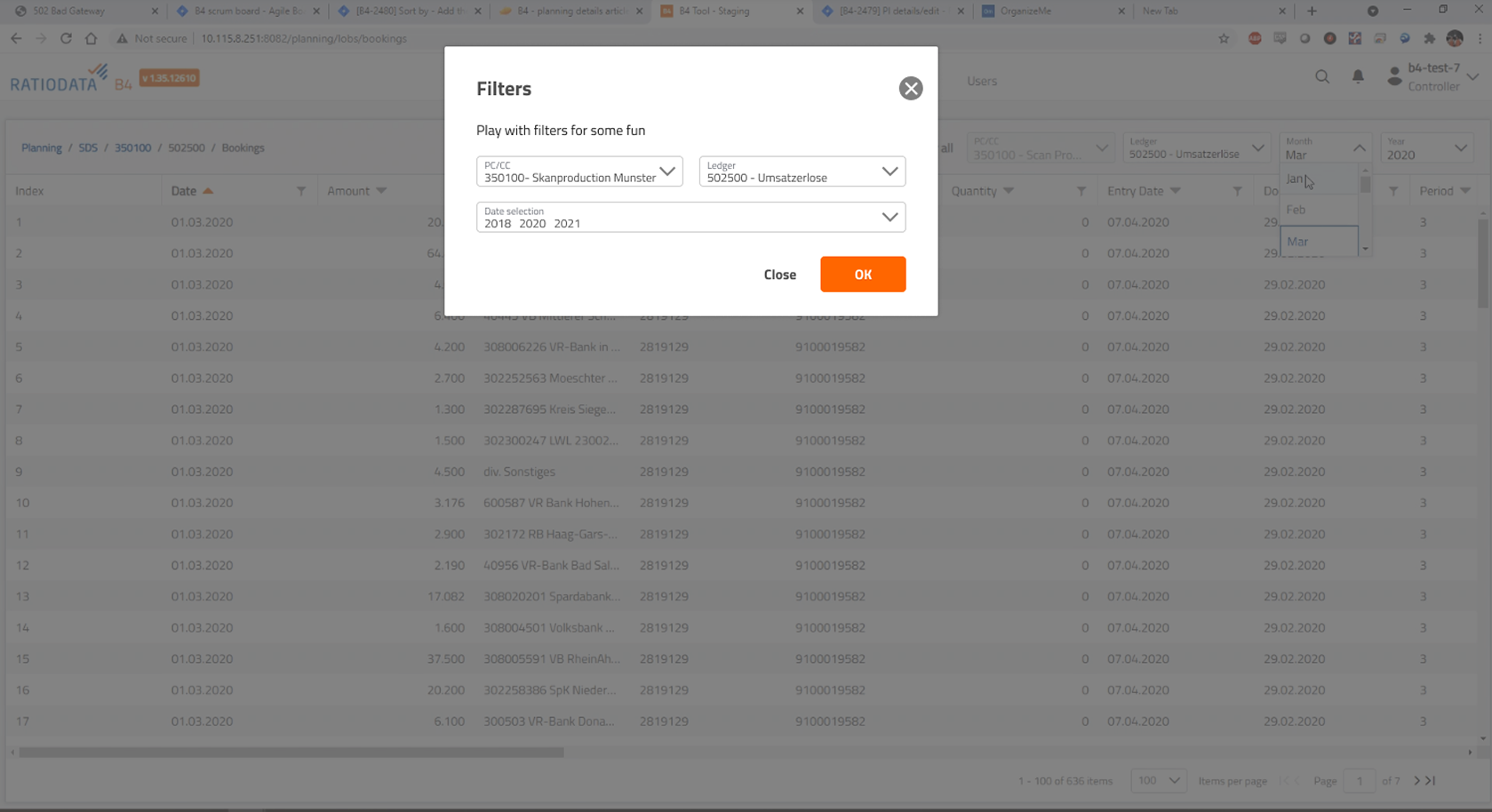1492x812 pixels.
Task: Click the Date column filter icon
Action: pos(301,191)
